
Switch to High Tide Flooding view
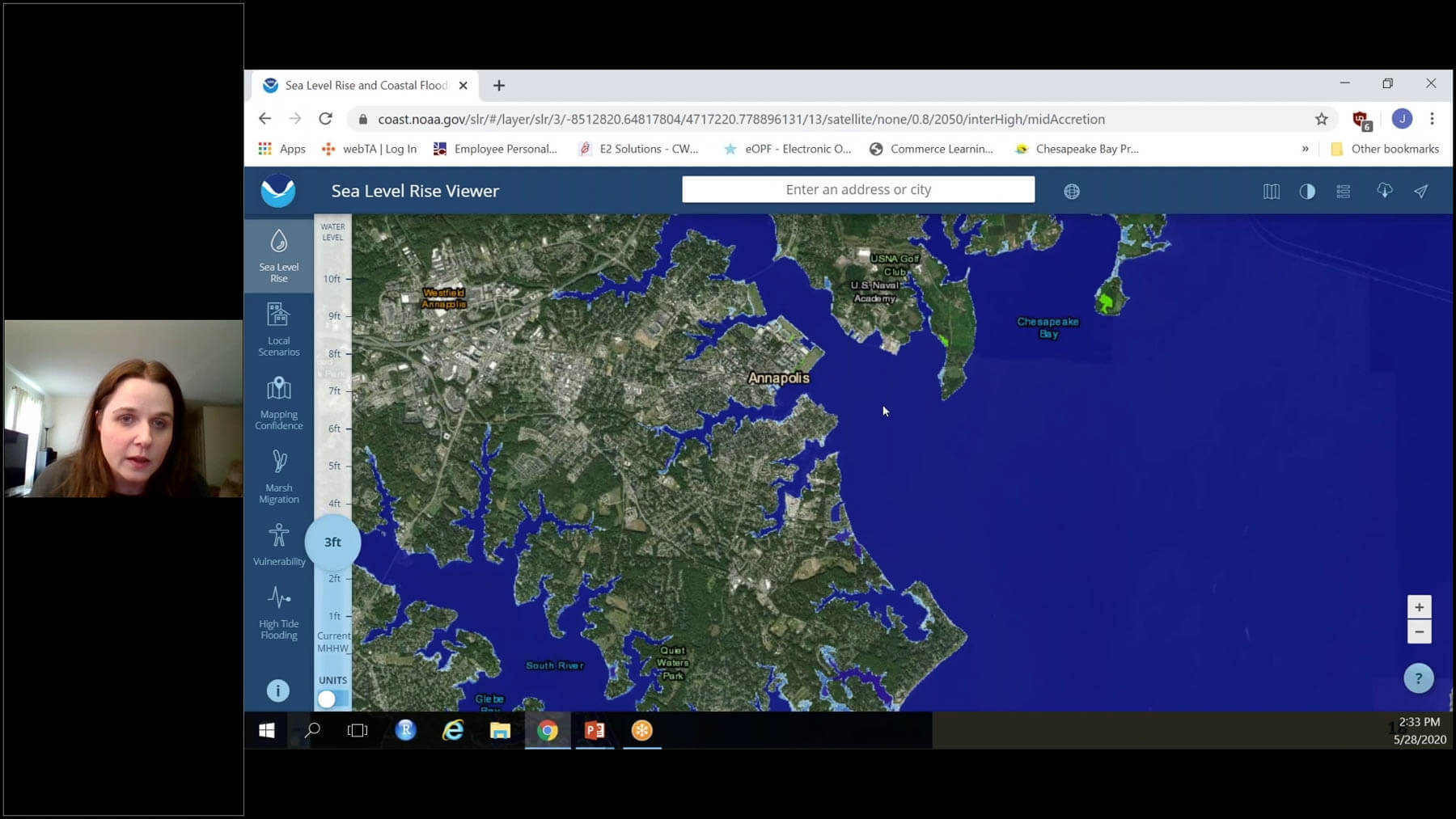(278, 612)
